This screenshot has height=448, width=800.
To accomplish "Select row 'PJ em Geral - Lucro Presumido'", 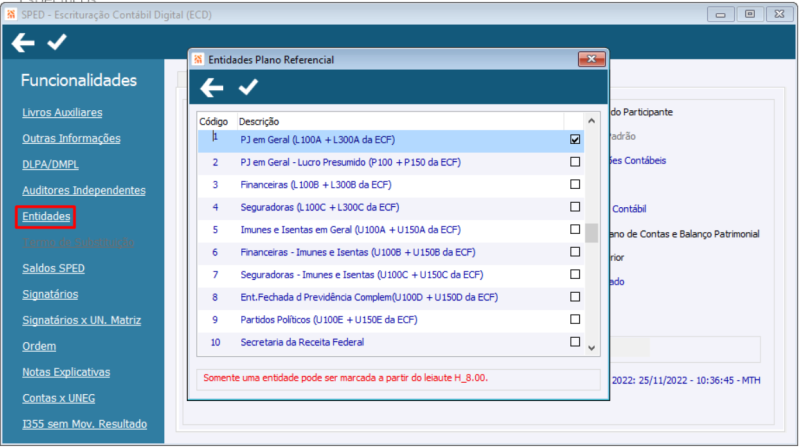I will click(391, 162).
